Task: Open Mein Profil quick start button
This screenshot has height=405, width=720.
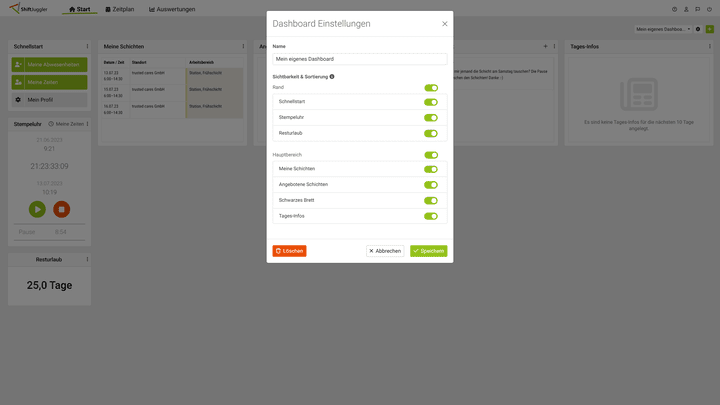Action: (50, 100)
